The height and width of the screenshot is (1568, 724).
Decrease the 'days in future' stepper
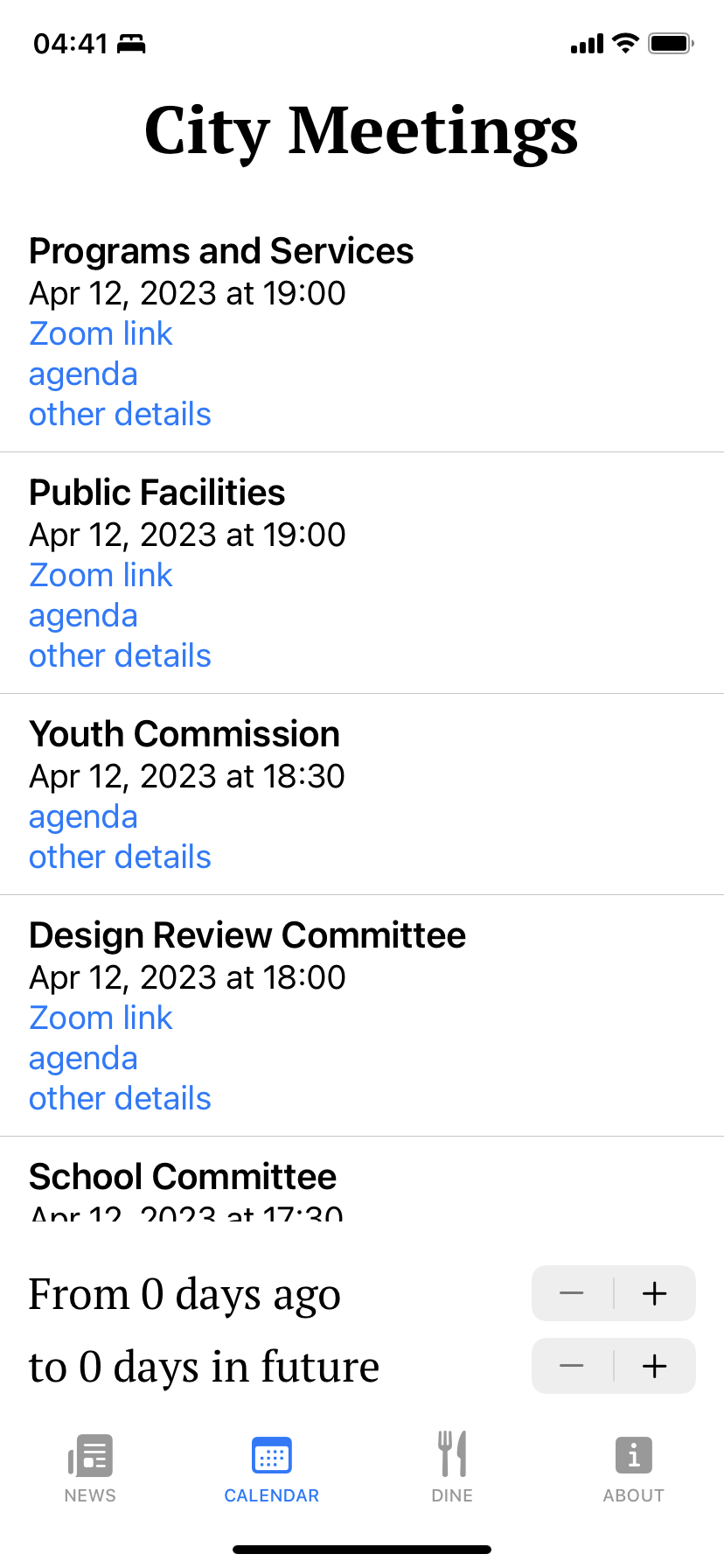(572, 1366)
